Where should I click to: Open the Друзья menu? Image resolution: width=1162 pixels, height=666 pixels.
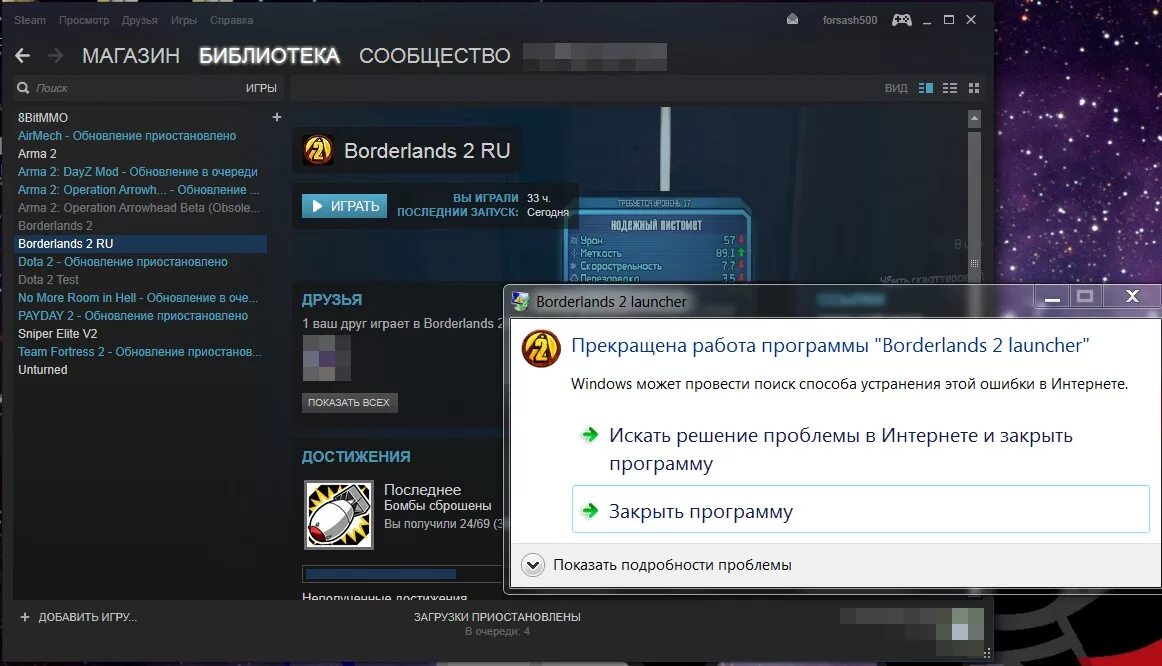(139, 20)
